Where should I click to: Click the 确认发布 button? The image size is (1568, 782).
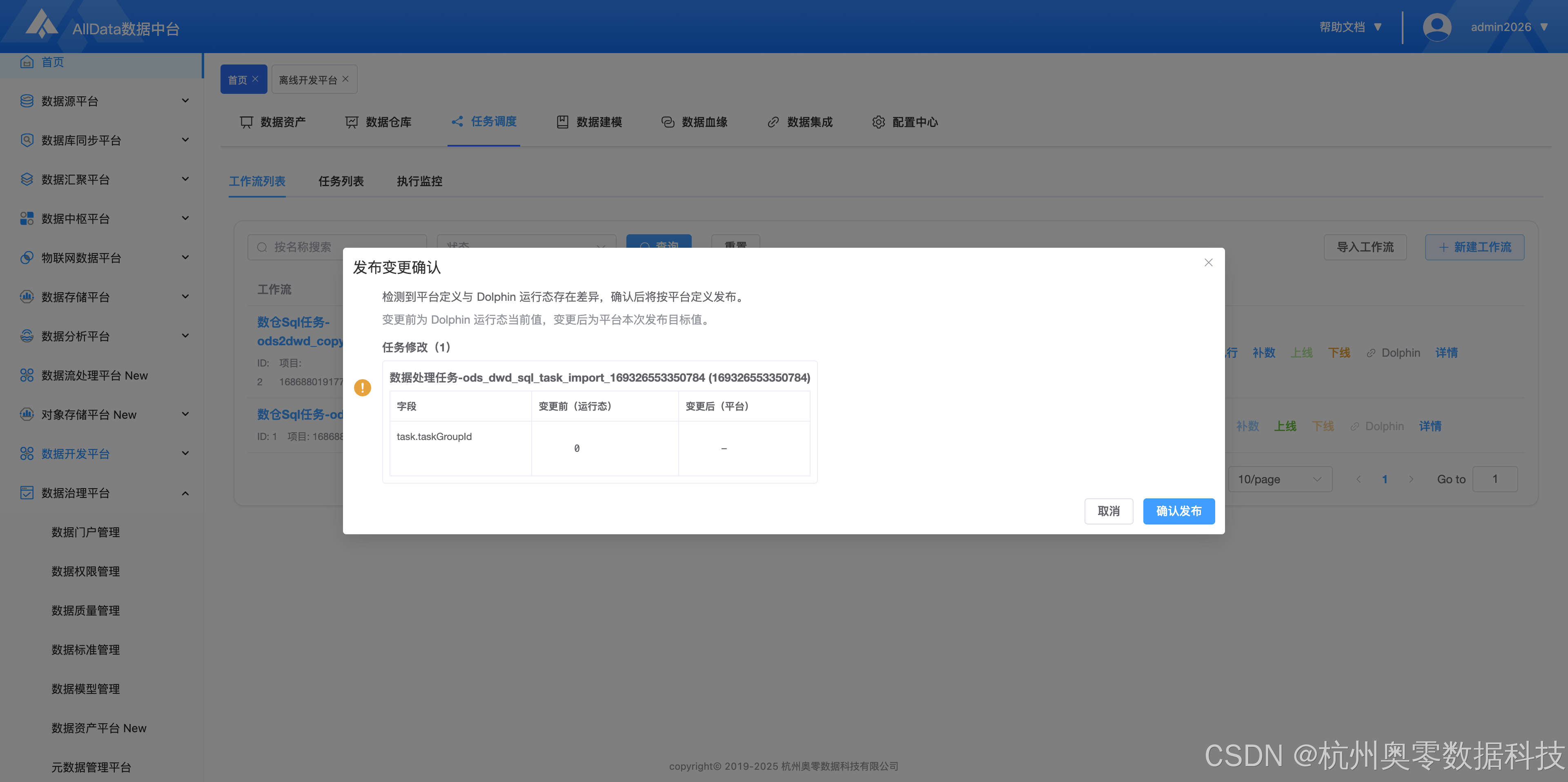(1178, 511)
